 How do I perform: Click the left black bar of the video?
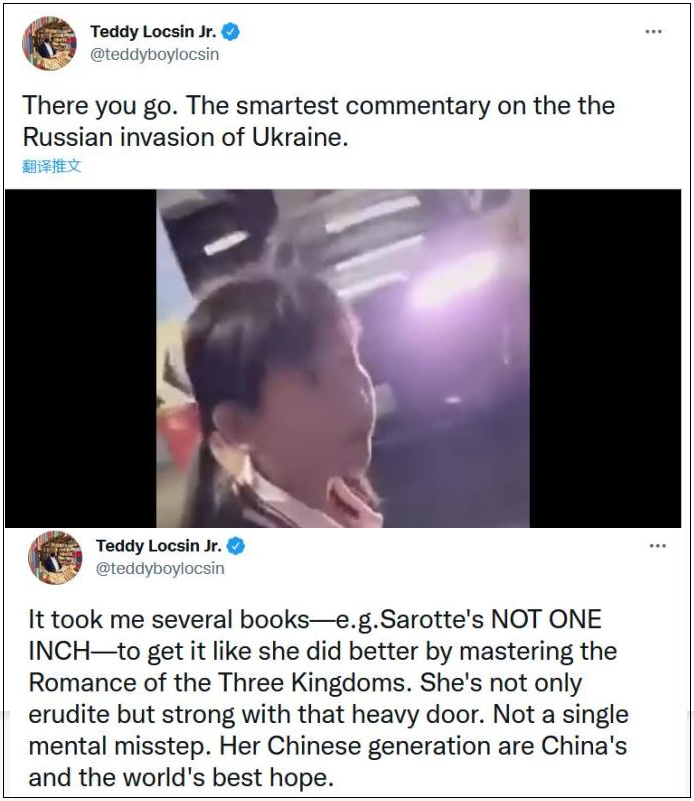(x=81, y=358)
